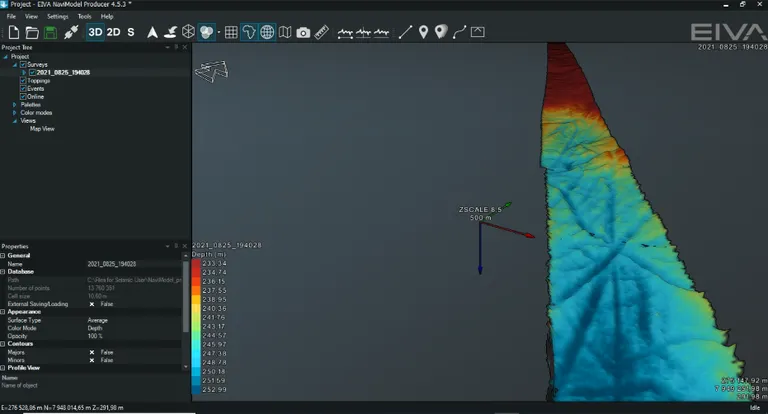Viewport: 768px width, 414px height.
Task: Expand the Color modes node
Action: pos(15,113)
